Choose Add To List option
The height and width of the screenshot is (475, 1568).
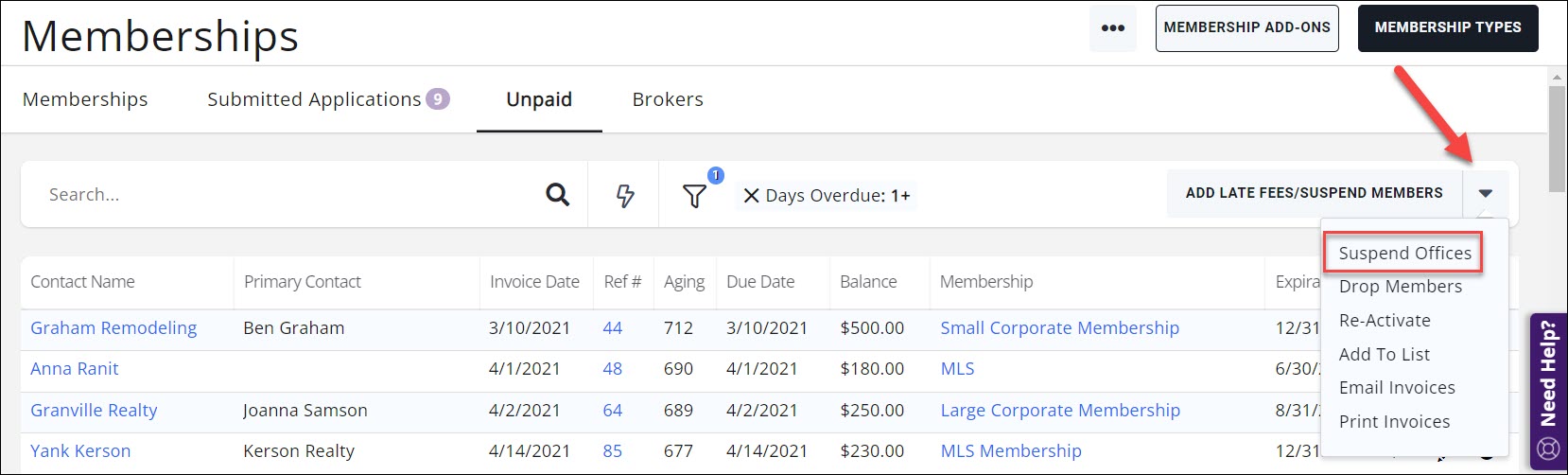(1384, 355)
